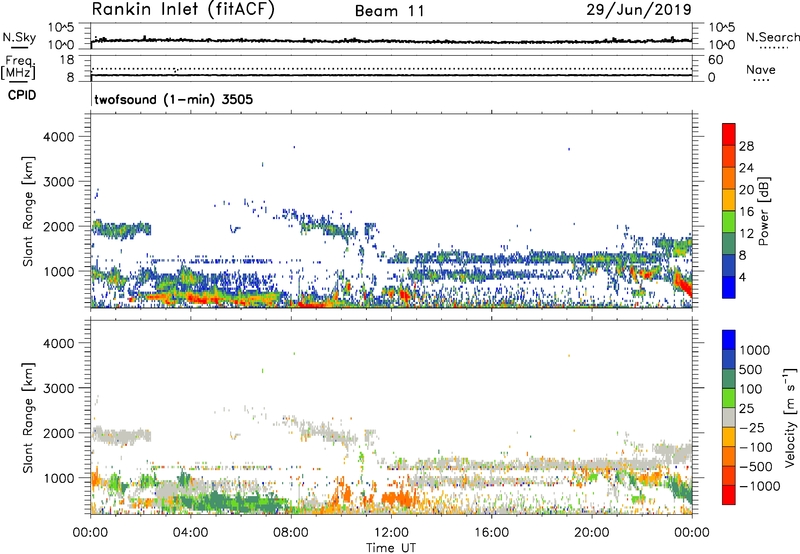The width and height of the screenshot is (800, 554).
Task: Click the noise sky trace in the top panel
Action: (391, 40)
